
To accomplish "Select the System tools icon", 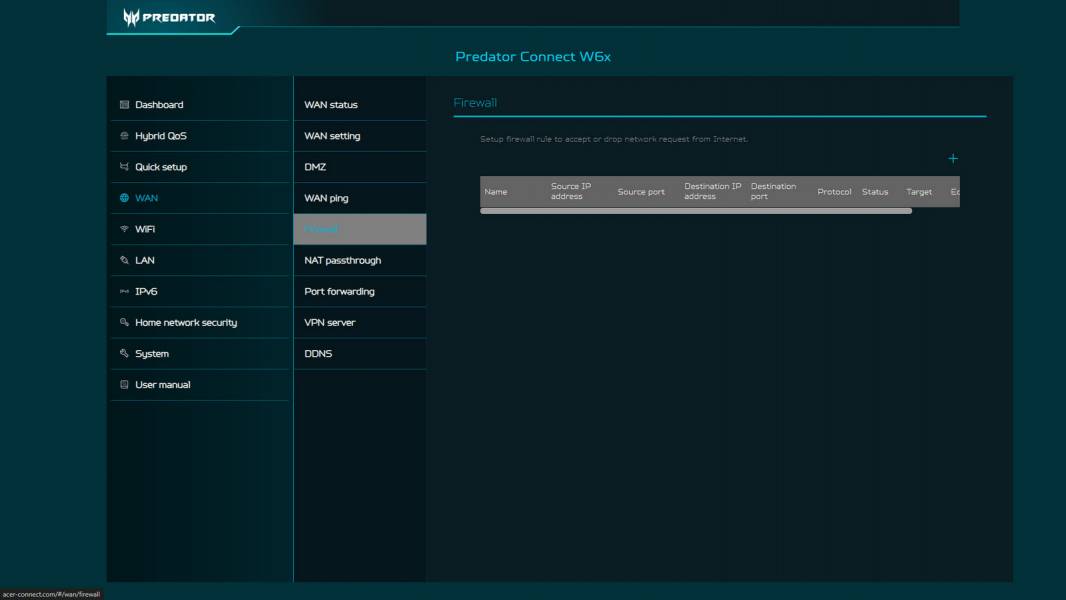I will pos(123,353).
